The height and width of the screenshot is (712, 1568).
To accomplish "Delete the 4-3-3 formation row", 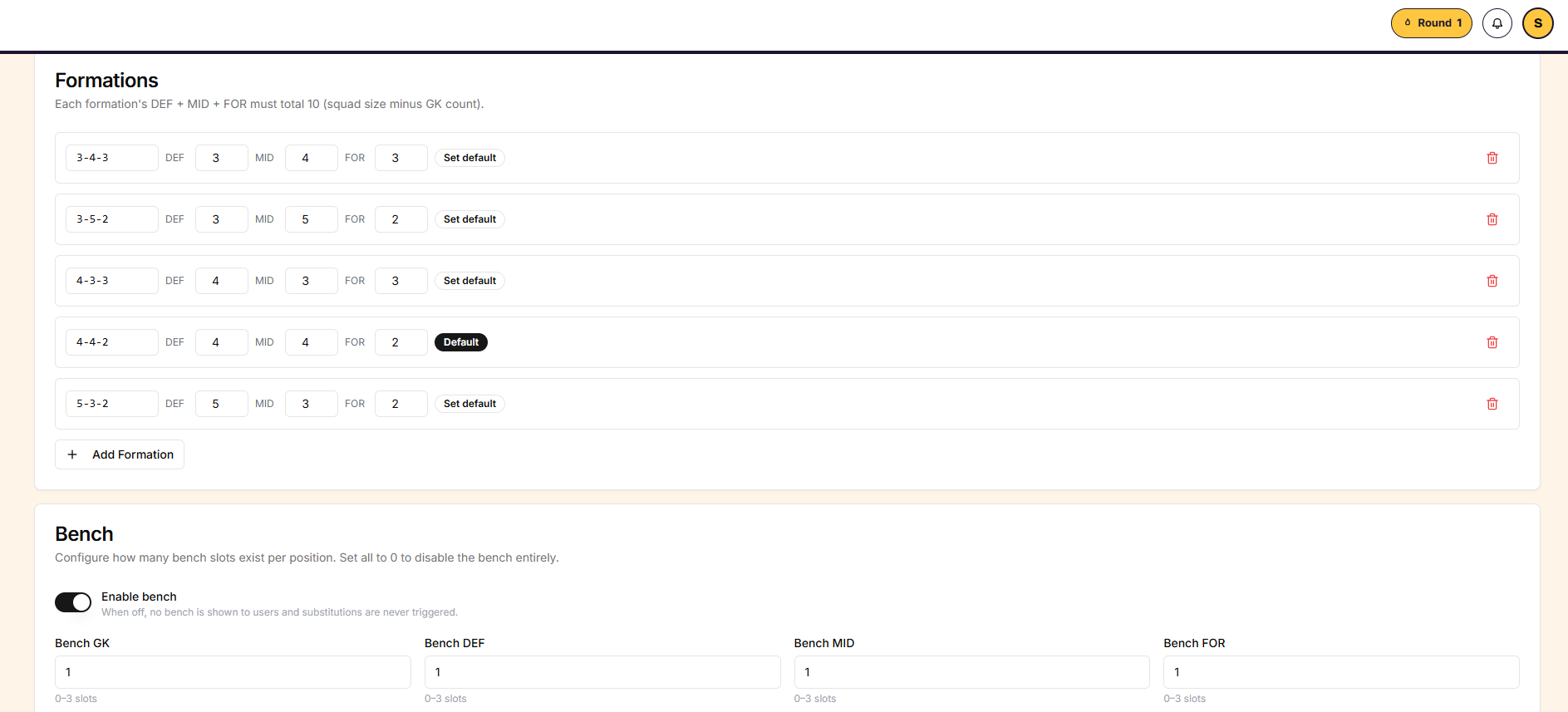I will (x=1492, y=281).
